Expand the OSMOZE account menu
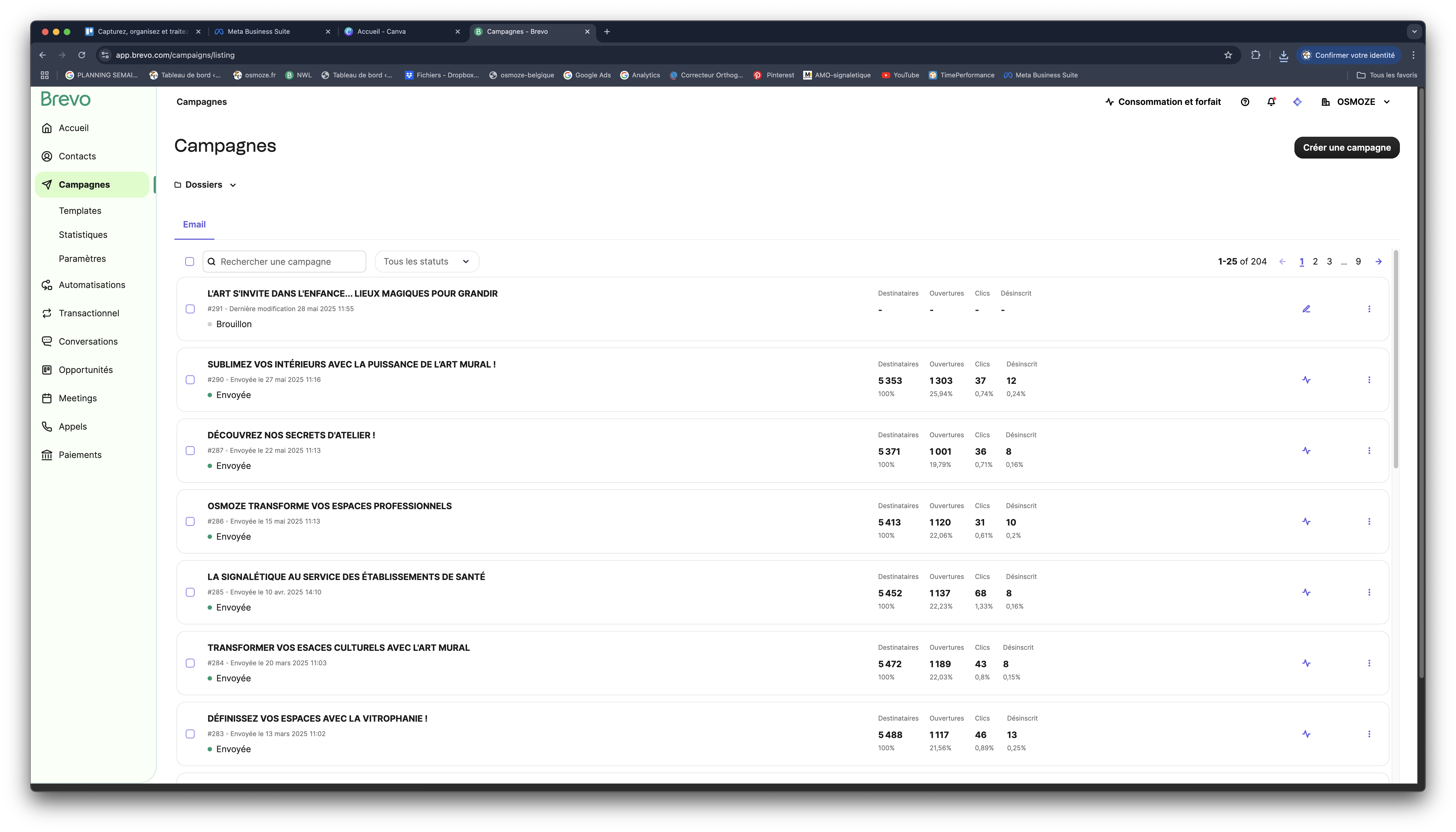The height and width of the screenshot is (832, 1456). (x=1355, y=102)
